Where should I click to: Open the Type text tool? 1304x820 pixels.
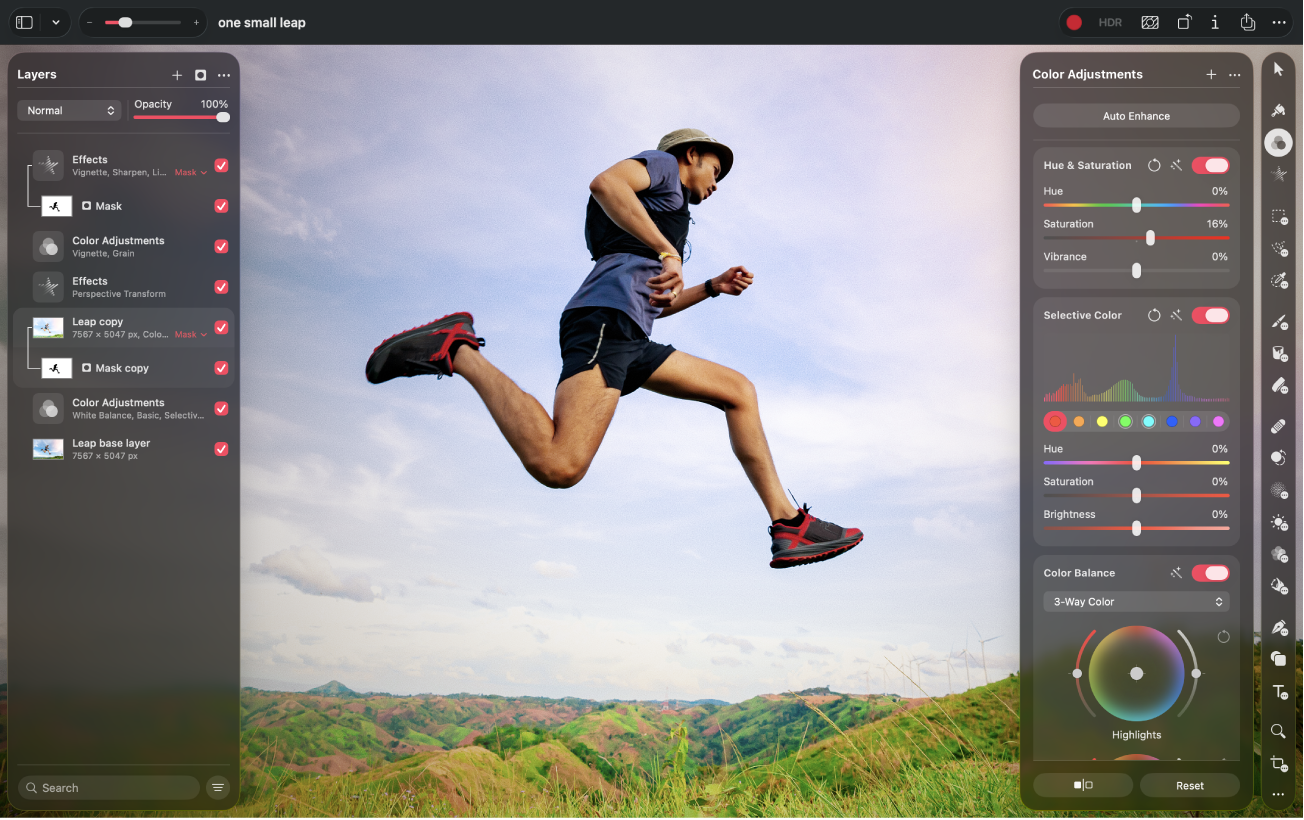point(1278,692)
